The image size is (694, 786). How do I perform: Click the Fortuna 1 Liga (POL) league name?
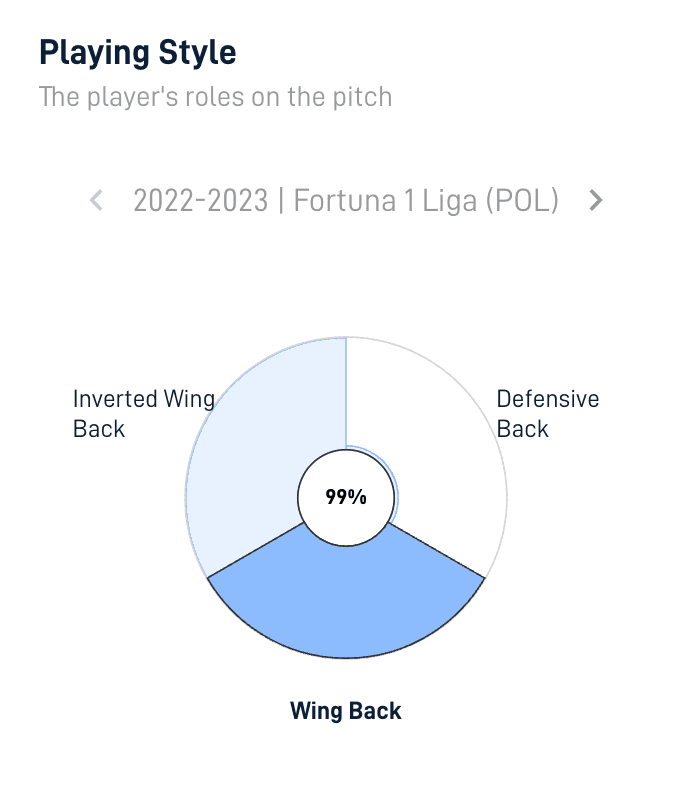point(426,201)
